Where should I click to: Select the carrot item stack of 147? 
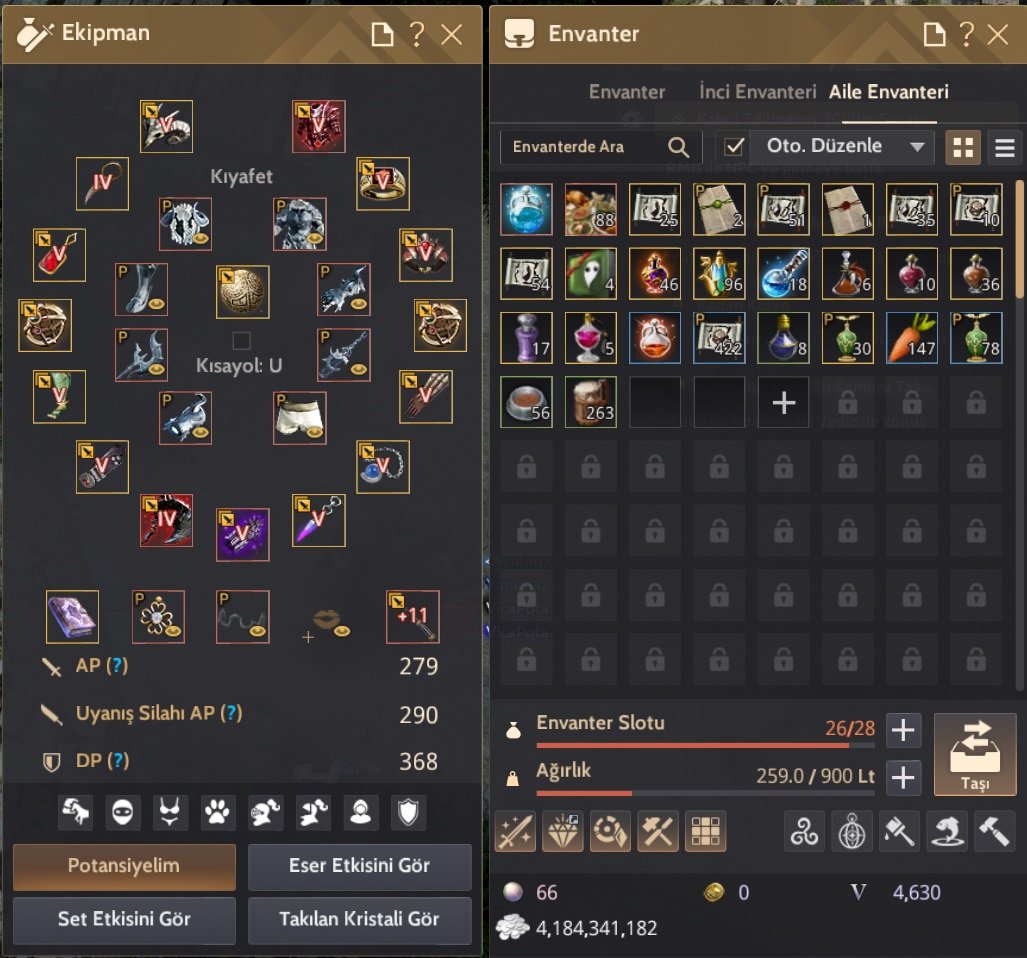point(912,338)
